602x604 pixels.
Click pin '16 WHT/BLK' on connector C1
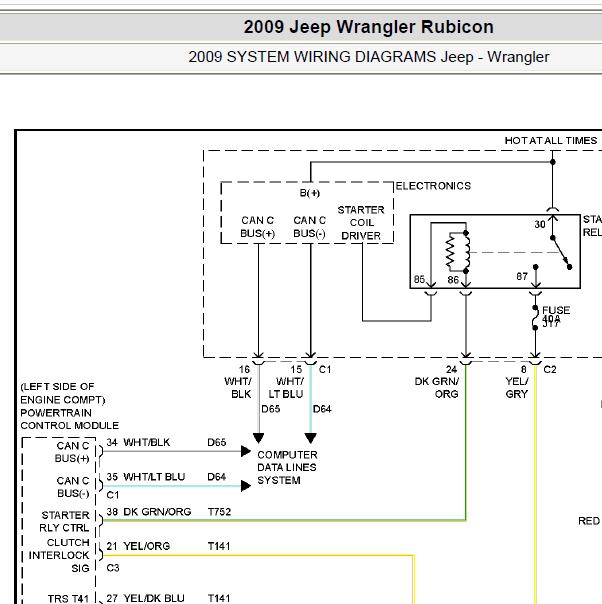[238, 382]
